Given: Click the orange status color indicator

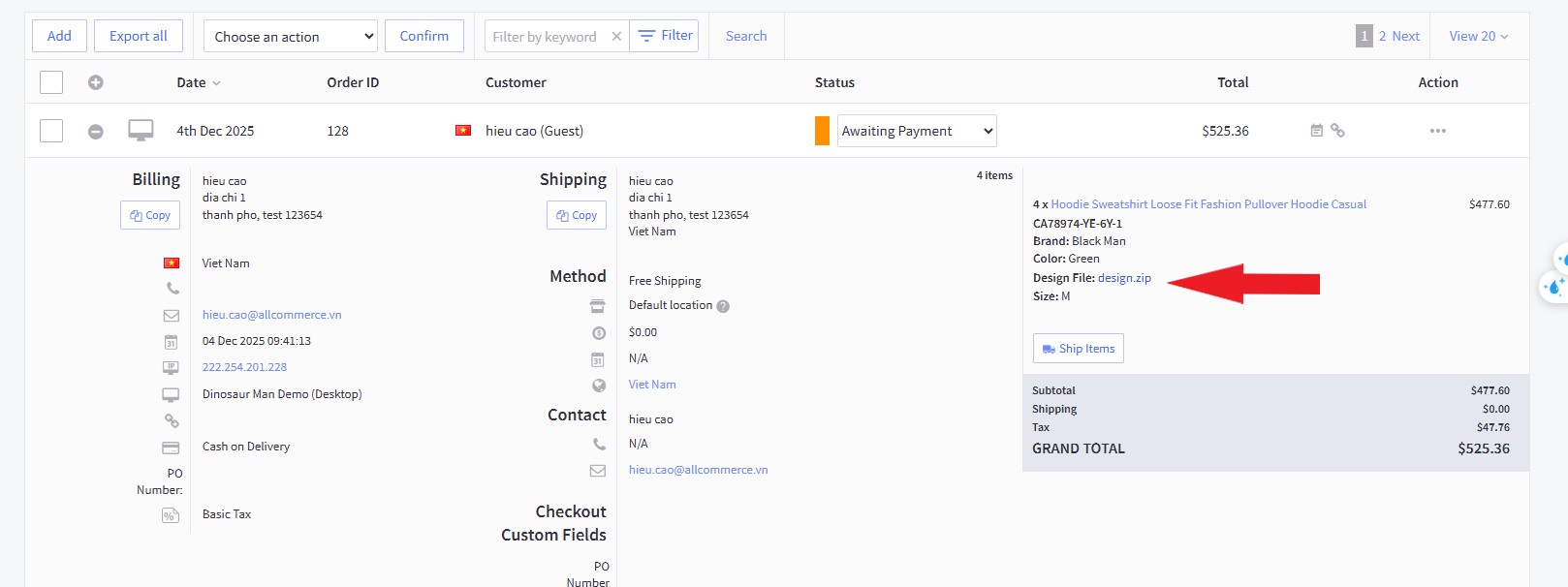Looking at the screenshot, I should pyautogui.click(x=822, y=131).
